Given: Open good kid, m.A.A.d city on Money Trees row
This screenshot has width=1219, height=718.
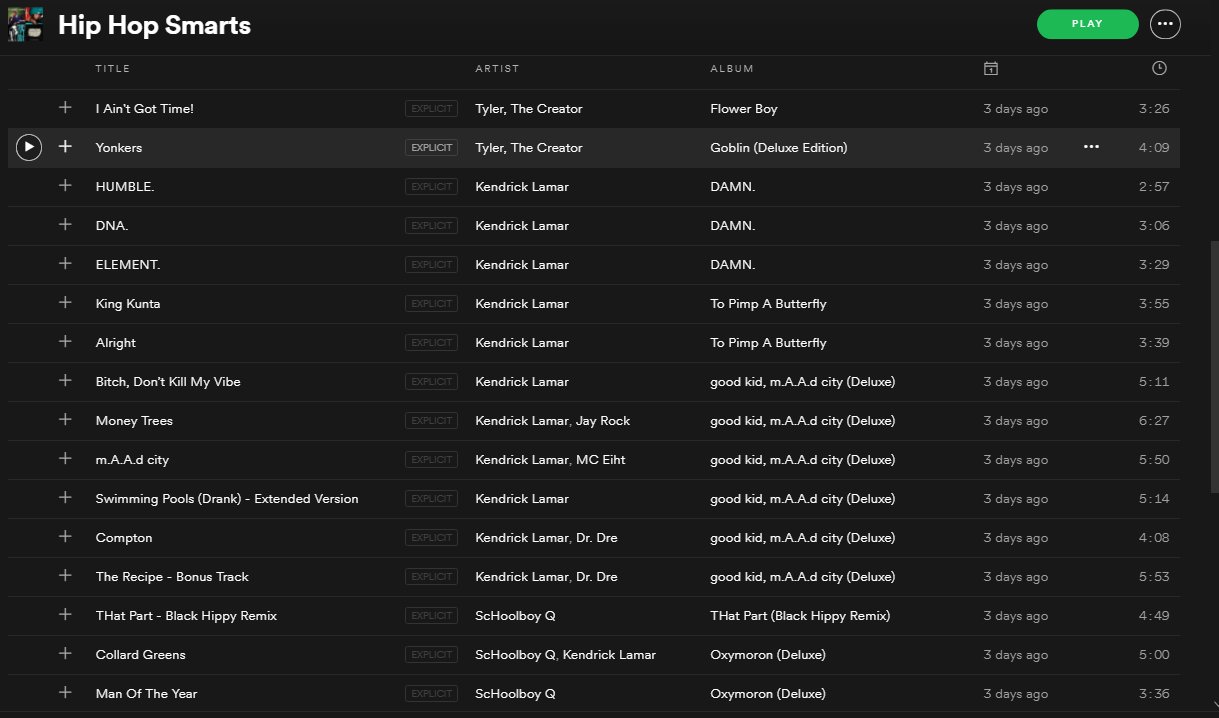Looking at the screenshot, I should coord(802,421).
